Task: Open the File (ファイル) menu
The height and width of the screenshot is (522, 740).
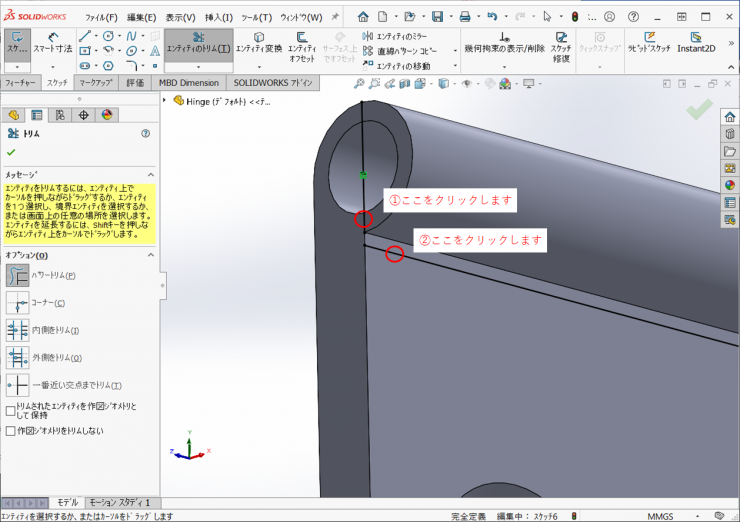Action: 101,17
